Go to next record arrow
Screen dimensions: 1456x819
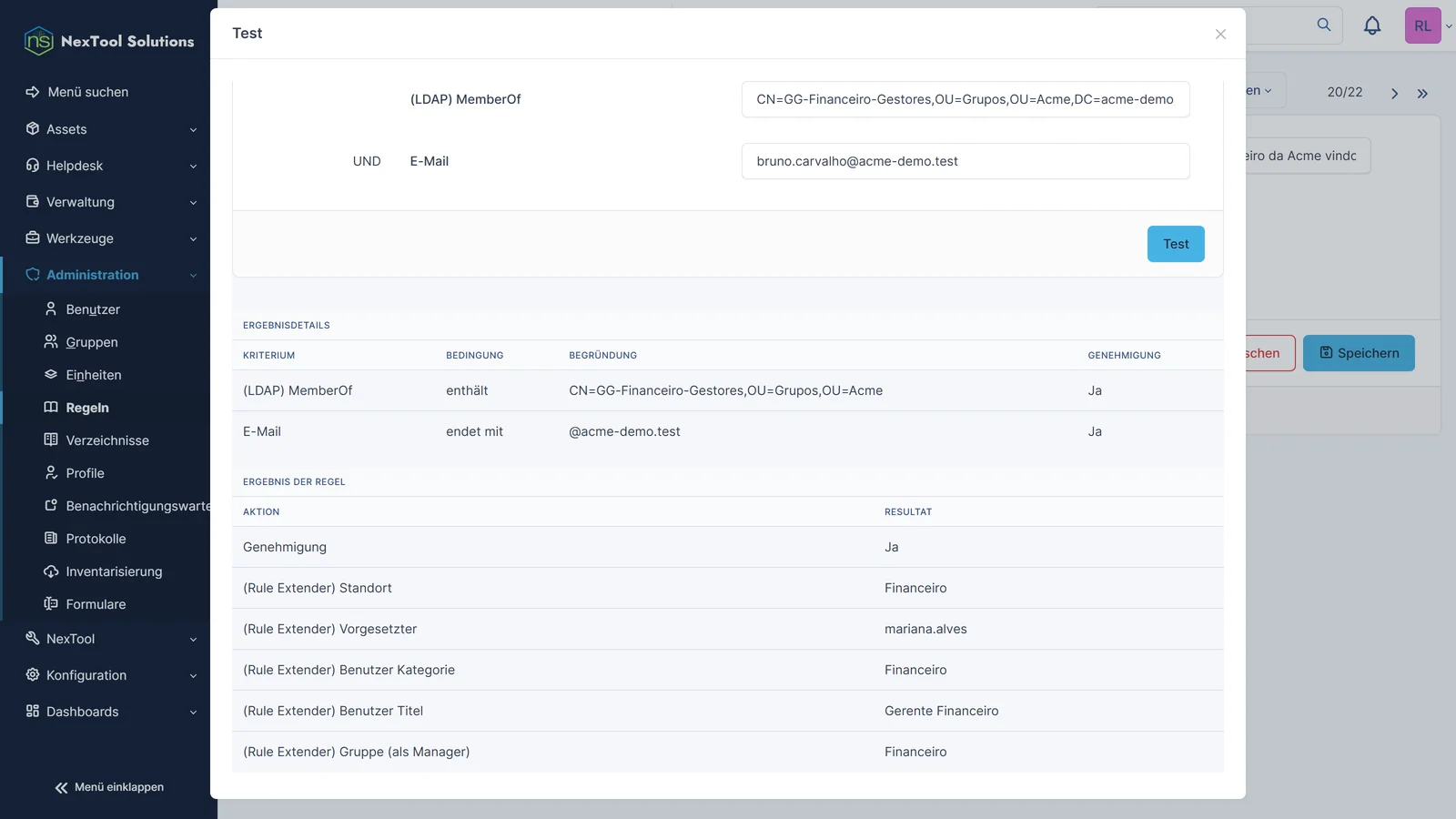pos(1394,93)
